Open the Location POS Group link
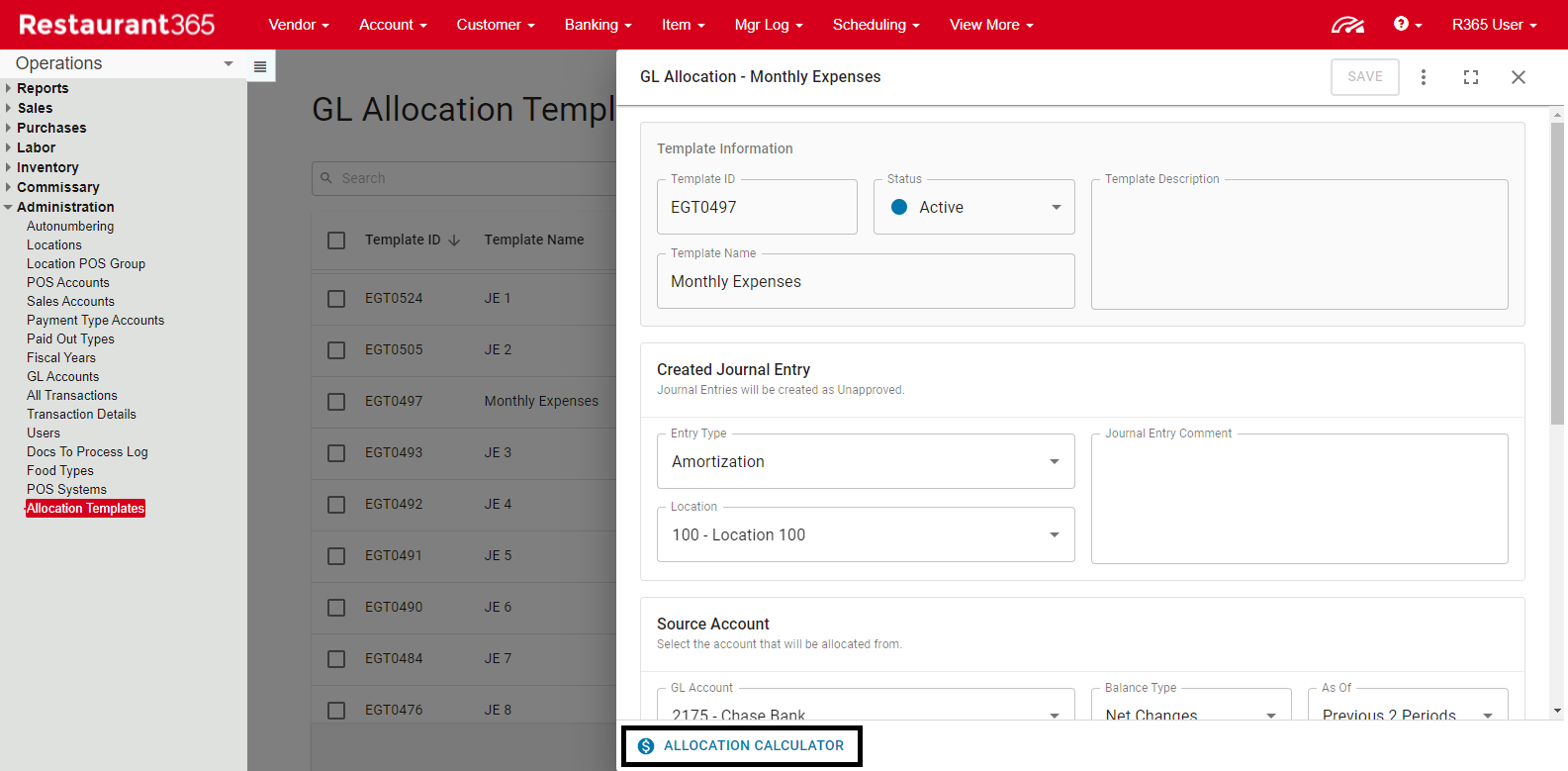 tap(86, 264)
